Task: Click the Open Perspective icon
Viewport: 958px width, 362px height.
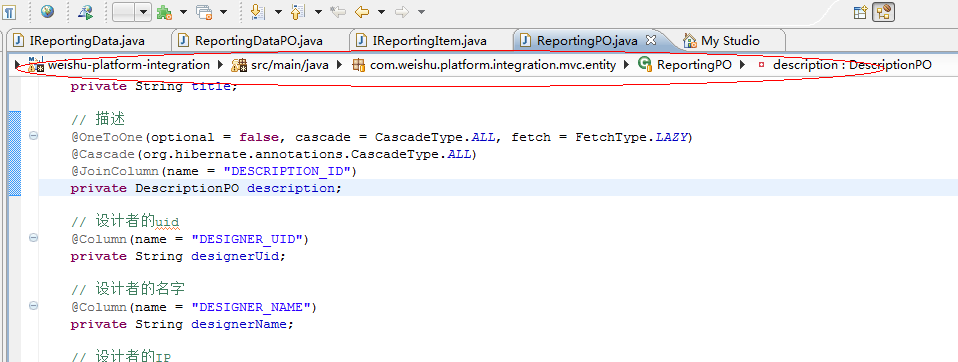Action: 860,12
